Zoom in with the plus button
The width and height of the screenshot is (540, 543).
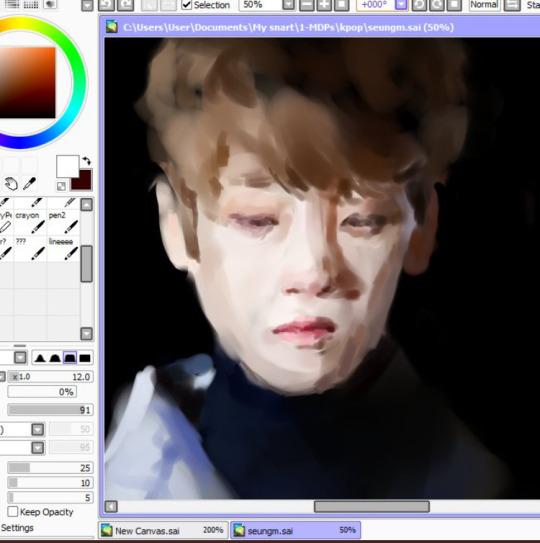tap(324, 5)
